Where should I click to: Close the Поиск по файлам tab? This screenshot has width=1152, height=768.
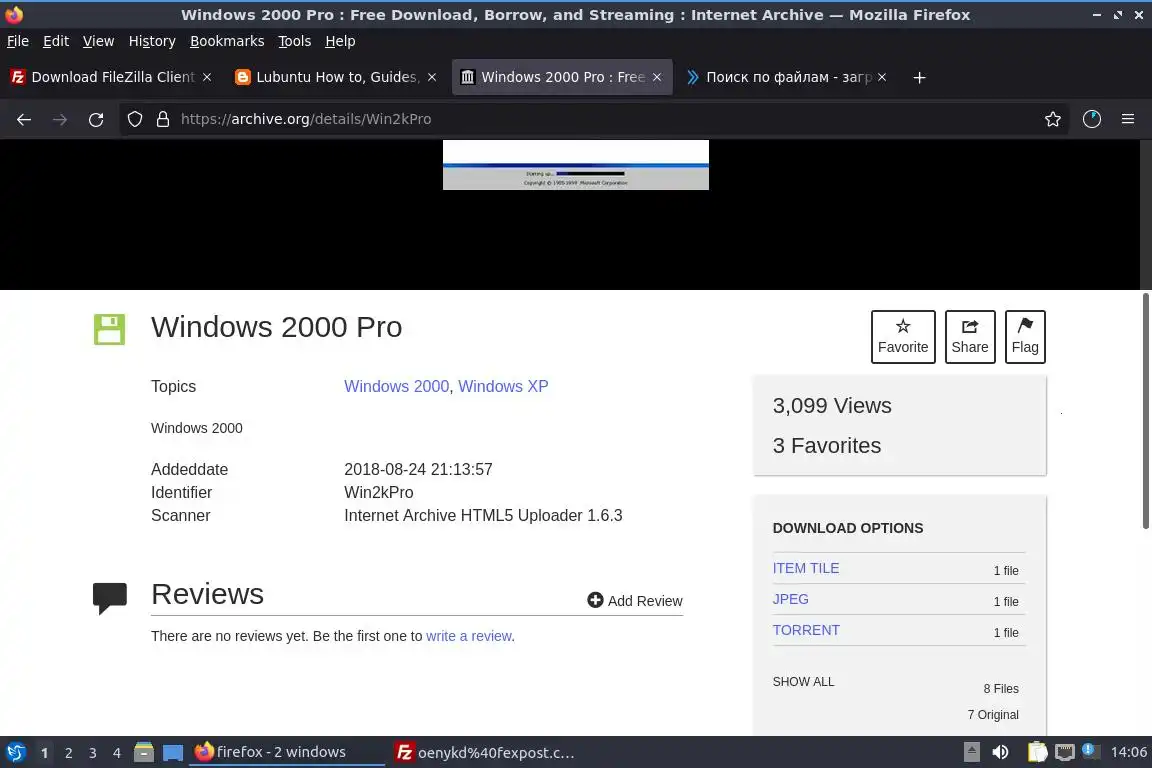(x=882, y=77)
